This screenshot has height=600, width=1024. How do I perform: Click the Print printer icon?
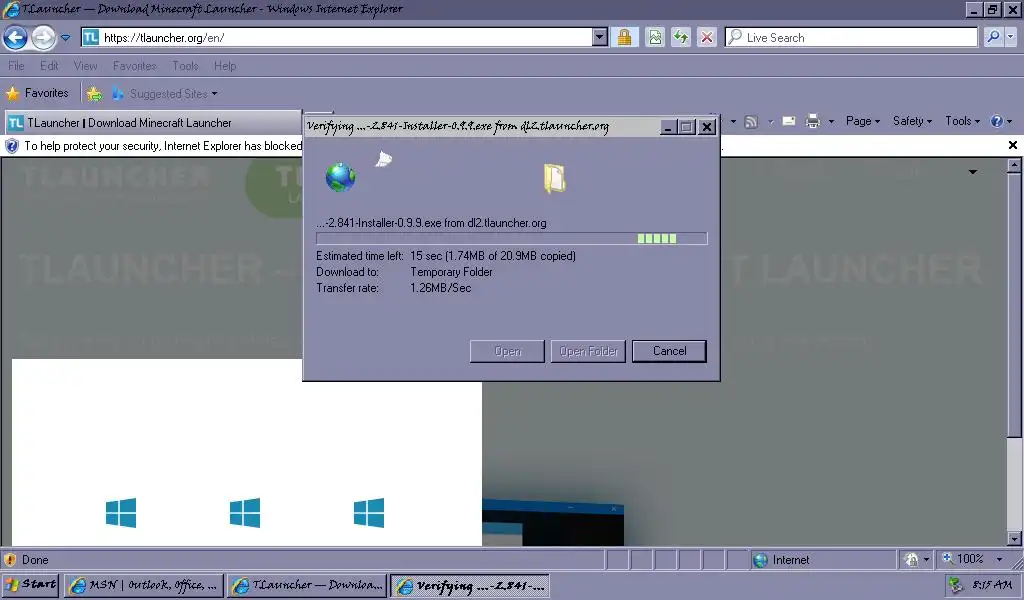(x=812, y=121)
